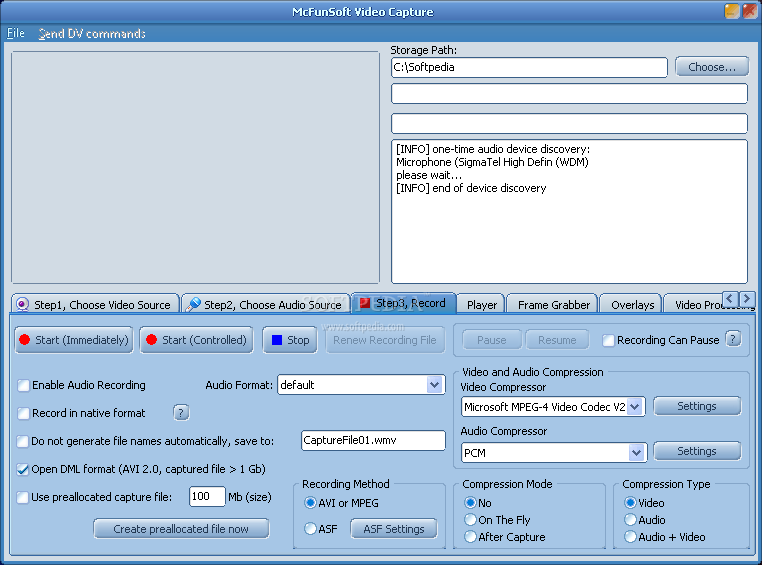Open the Send DV commands menu
The width and height of the screenshot is (762, 565).
point(92,33)
